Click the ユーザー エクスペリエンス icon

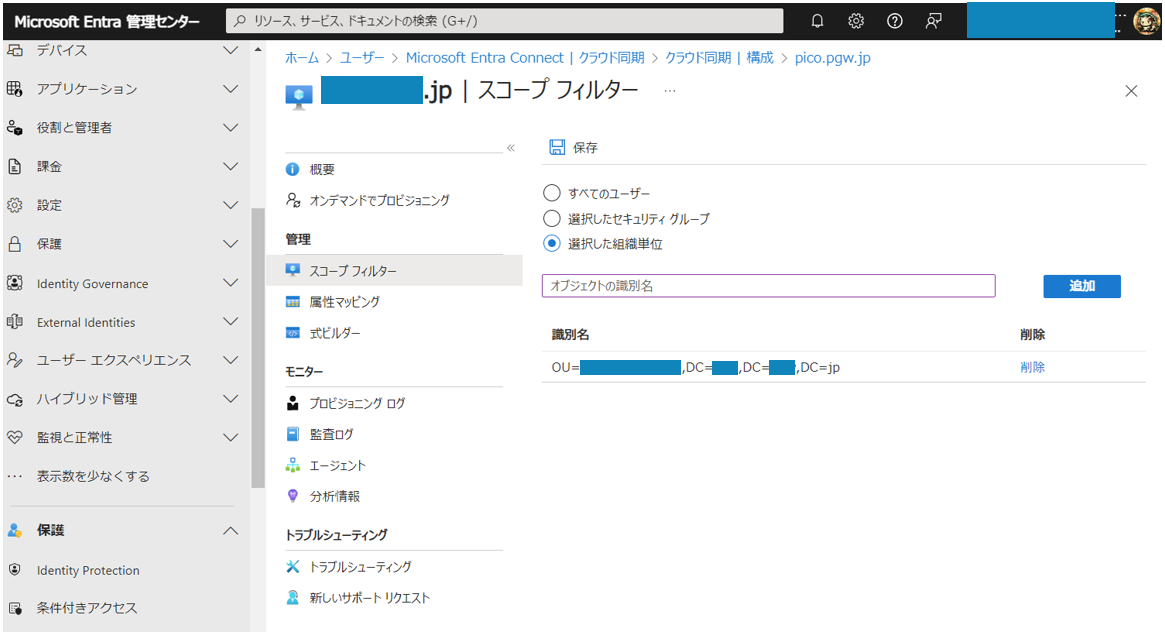click(15, 360)
